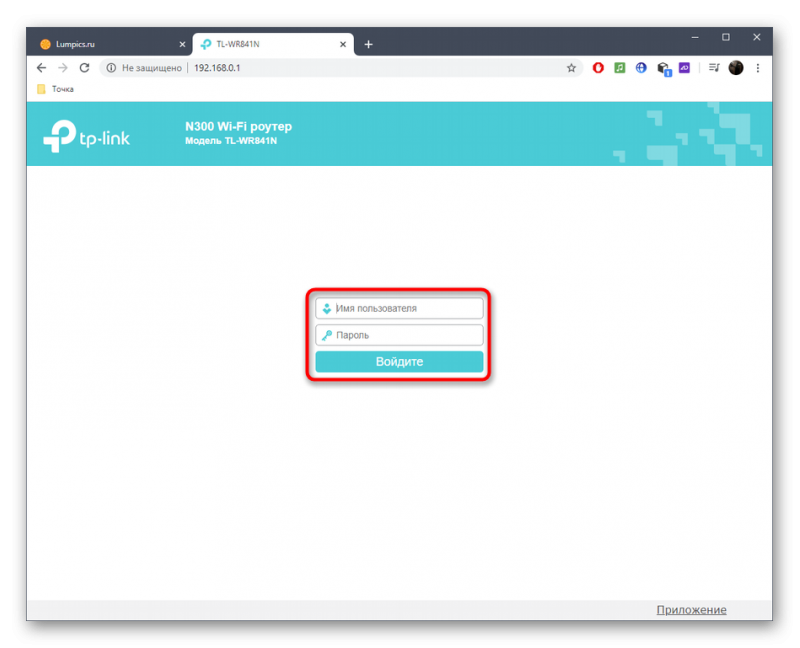Open the 'Приложение' link
The image size is (800, 648).
(x=691, y=610)
